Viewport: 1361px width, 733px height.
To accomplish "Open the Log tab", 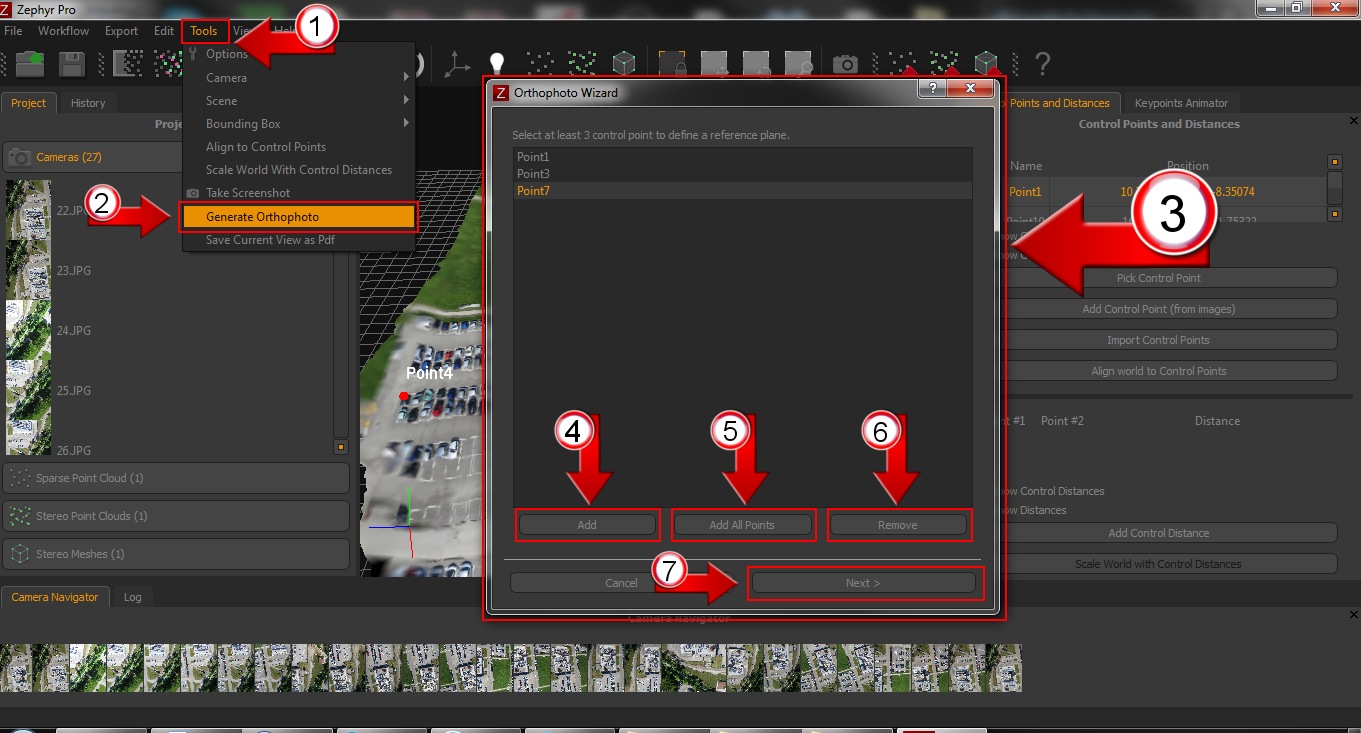I will 132,597.
